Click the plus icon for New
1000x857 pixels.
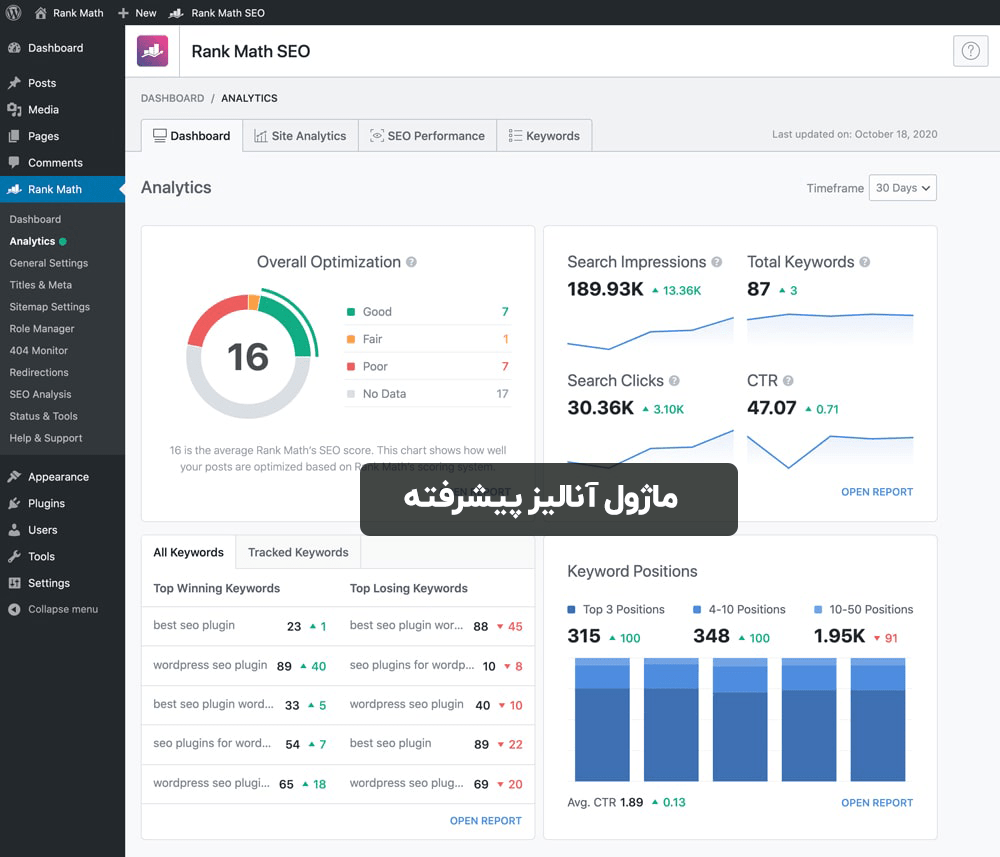point(123,13)
